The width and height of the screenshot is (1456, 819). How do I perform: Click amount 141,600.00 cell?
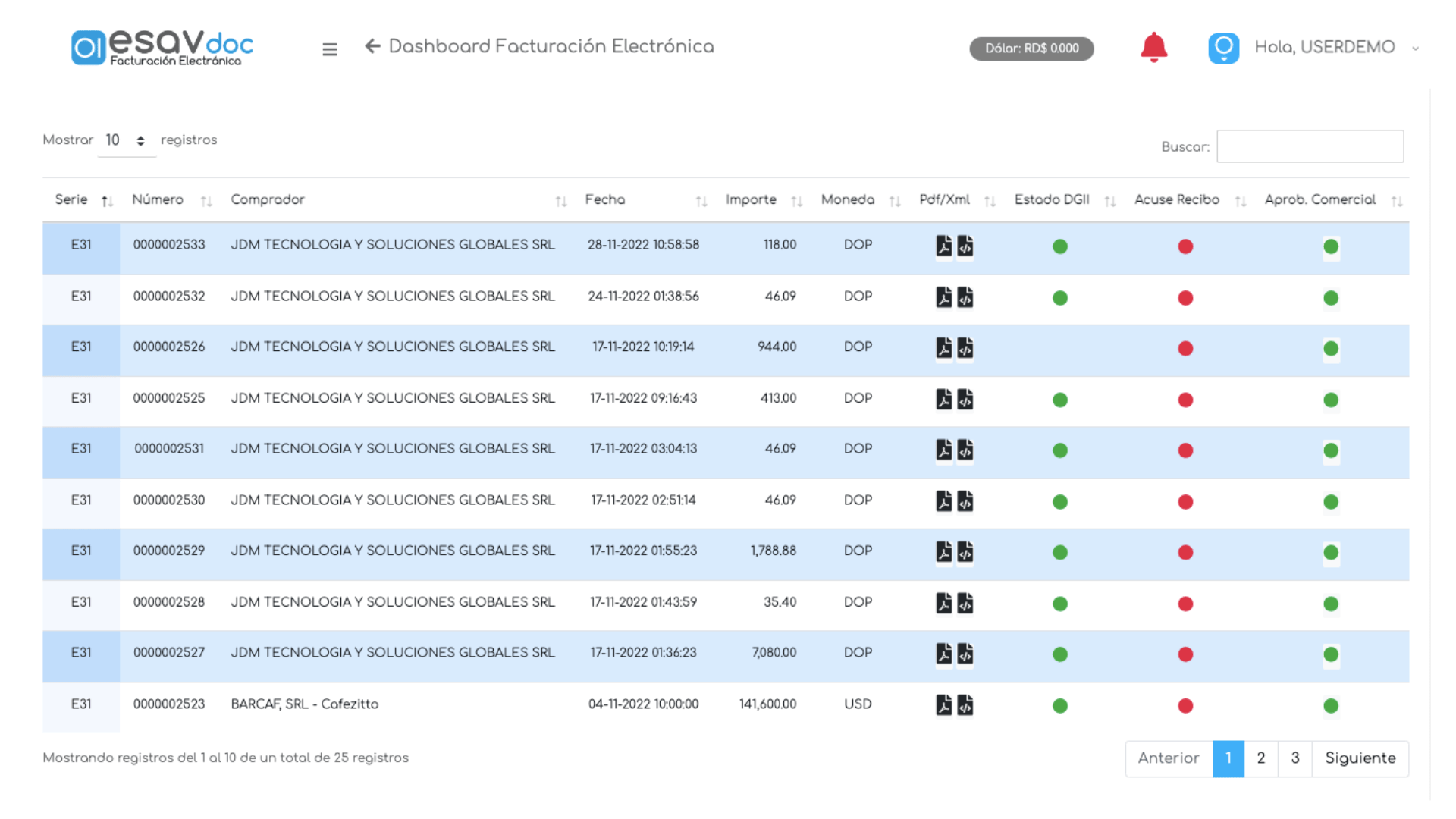tap(767, 704)
